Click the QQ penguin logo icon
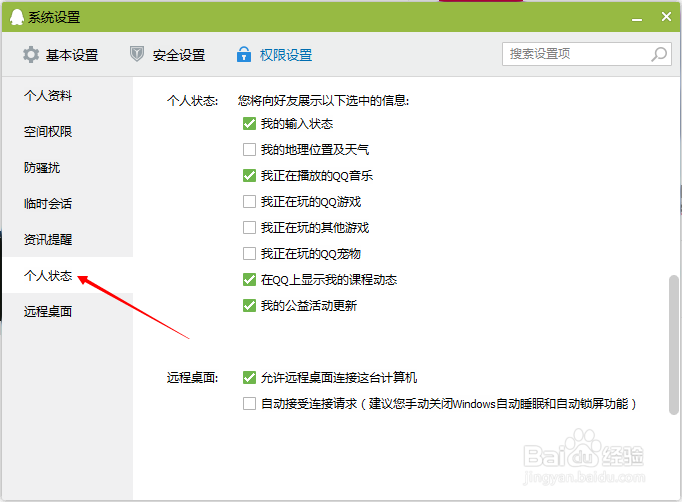682x502 pixels. click(17, 17)
